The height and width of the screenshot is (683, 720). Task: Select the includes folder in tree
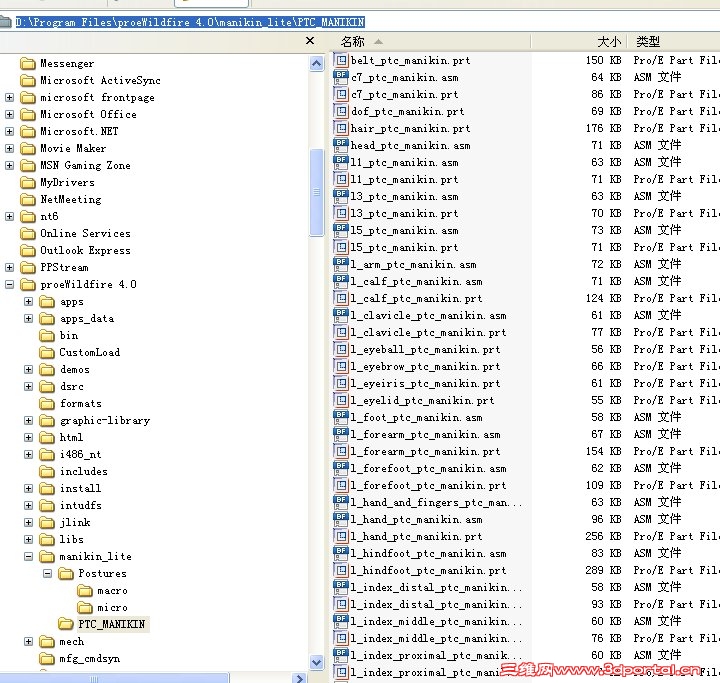click(84, 471)
